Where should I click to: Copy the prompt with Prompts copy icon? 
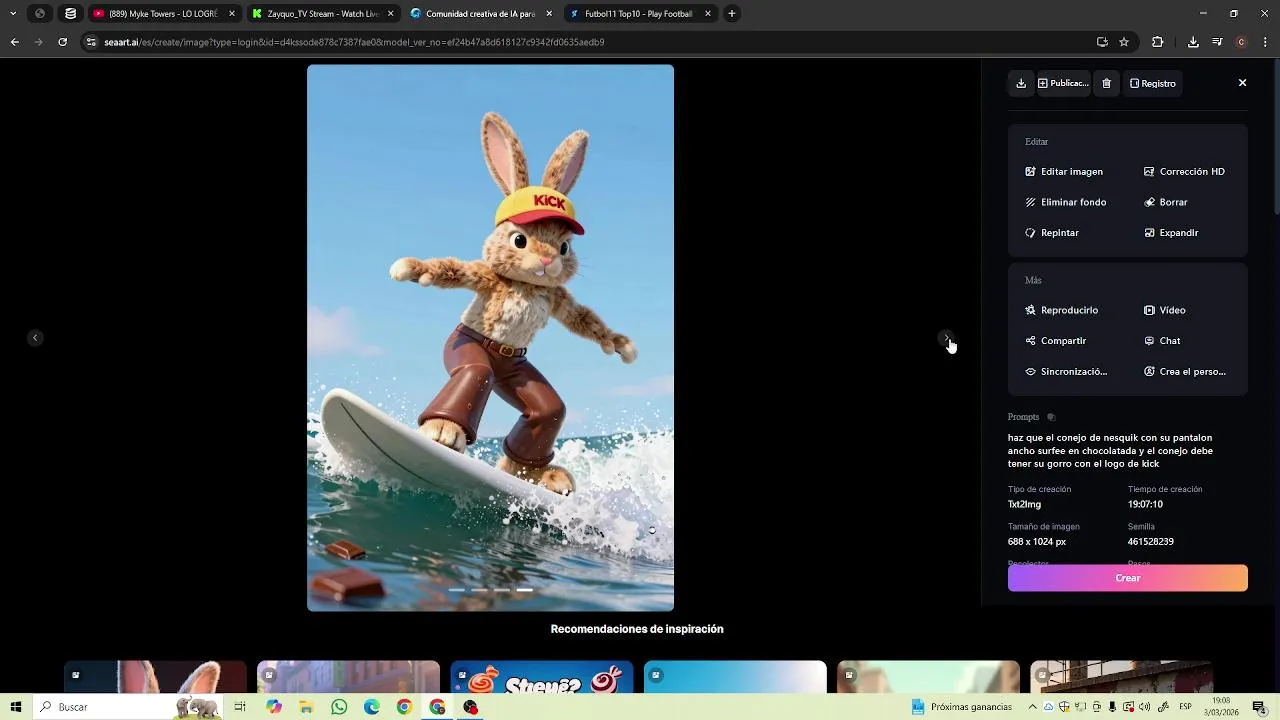[x=1051, y=417]
